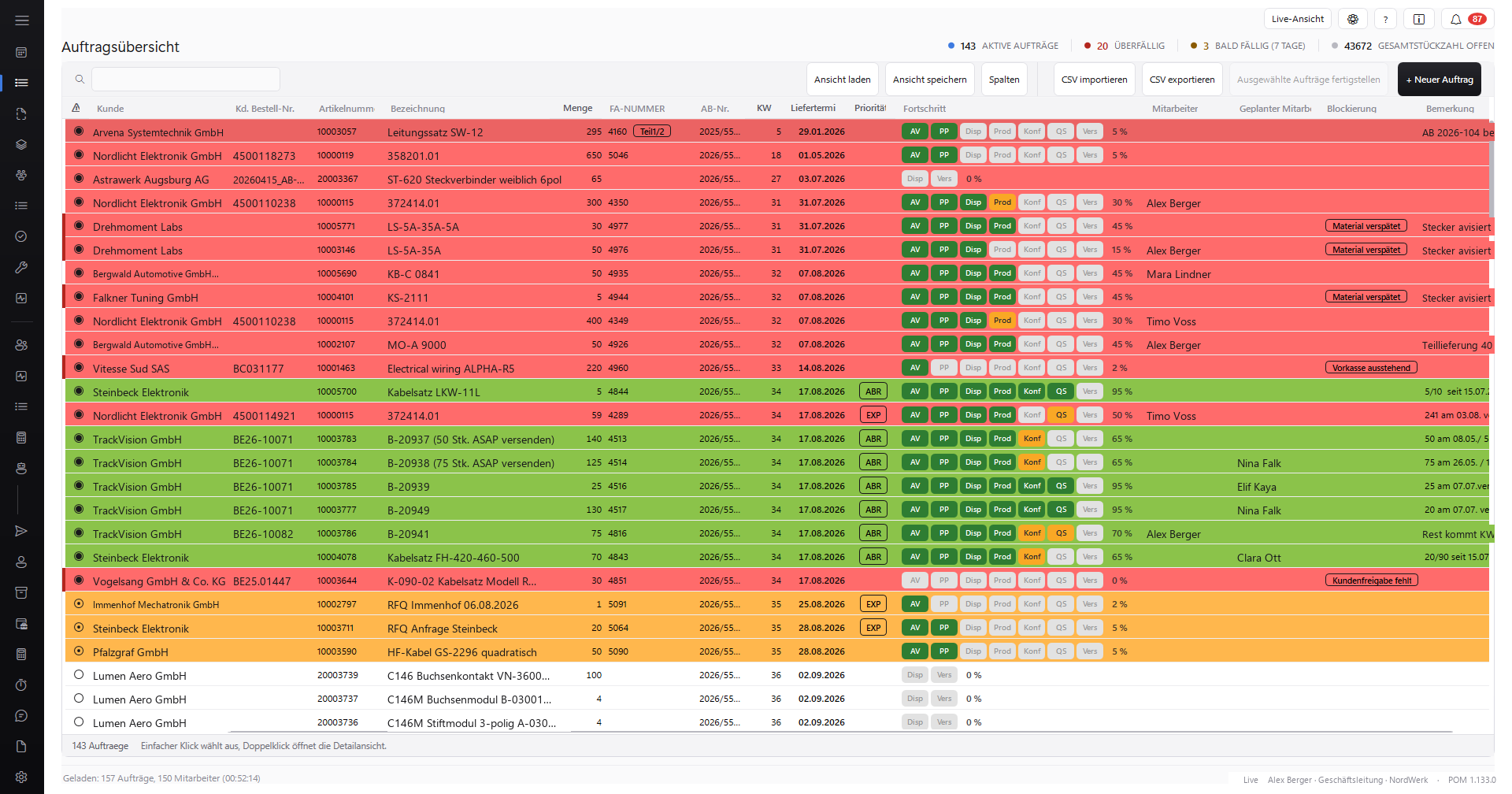This screenshot has height=794, width=1512.
Task: Select the radio circle for Vitesse Sud SAS
Action: click(79, 368)
